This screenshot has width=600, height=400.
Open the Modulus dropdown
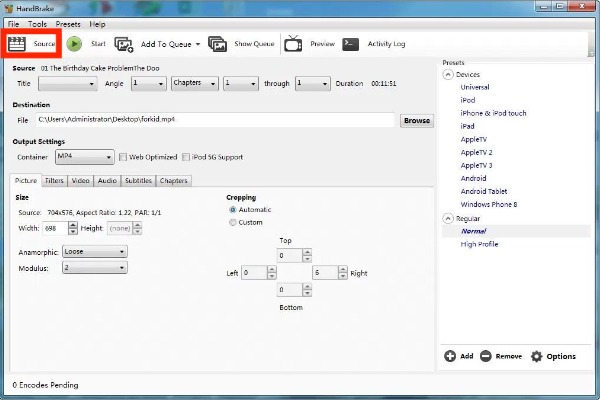[x=95, y=268]
